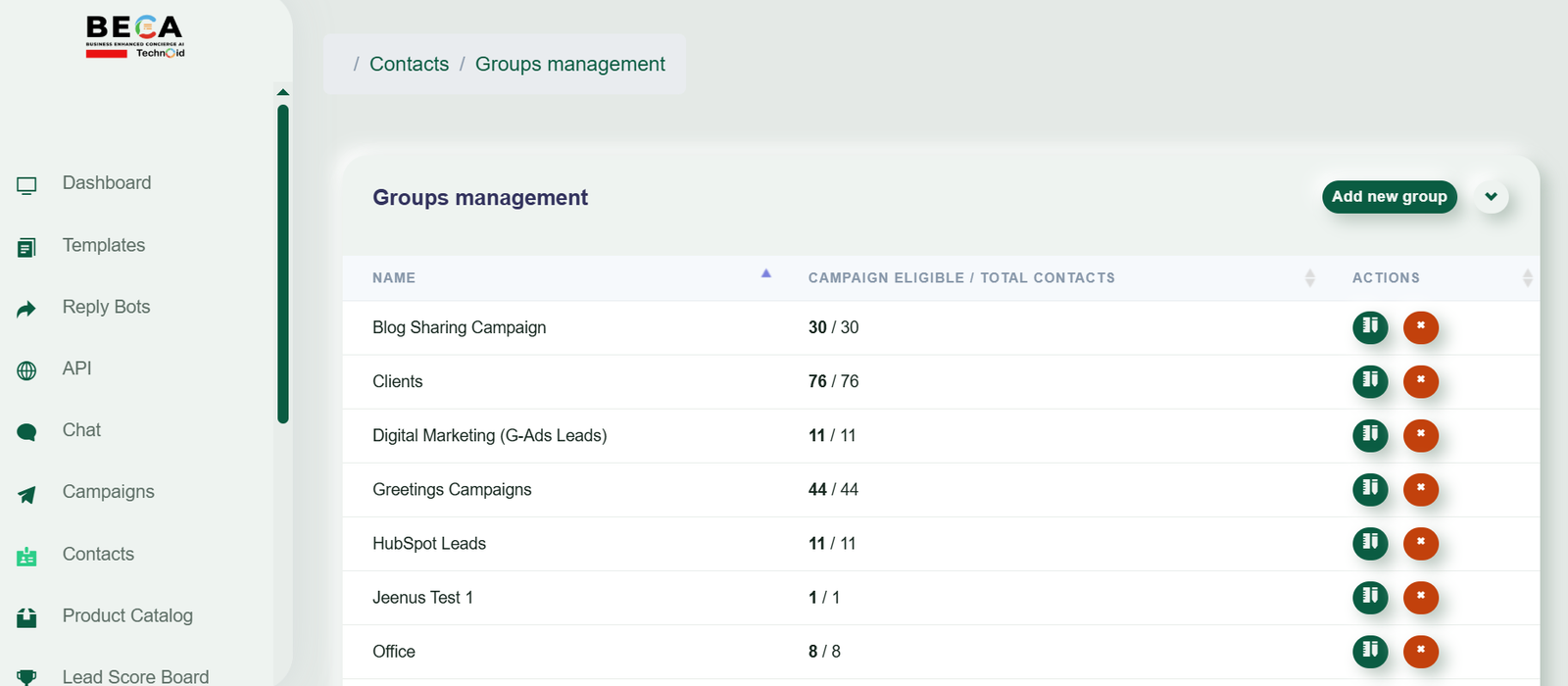This screenshot has height=686, width=1568.
Task: Open Dashboard from the sidebar
Action: [106, 183]
